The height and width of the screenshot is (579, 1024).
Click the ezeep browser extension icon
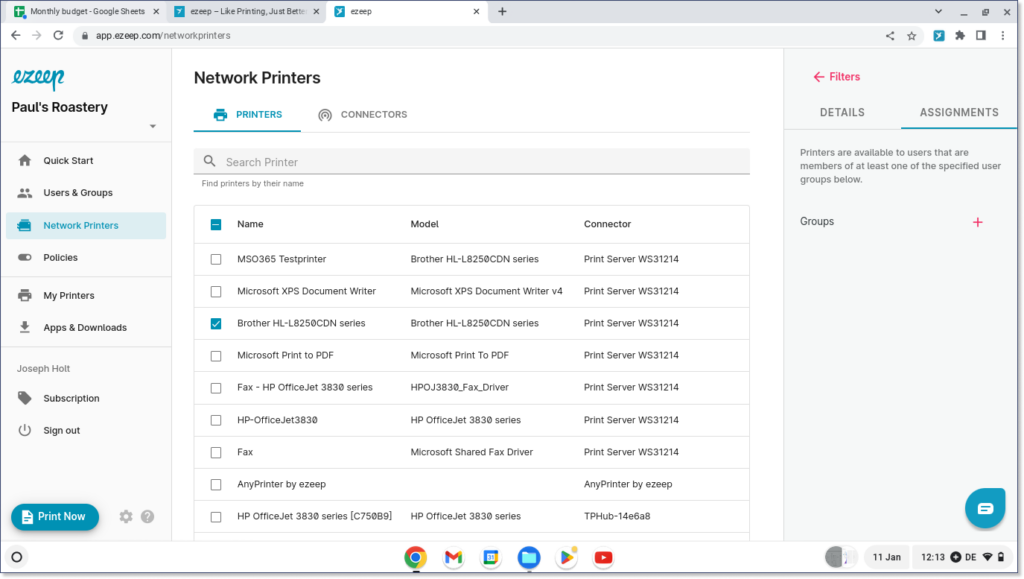point(938,36)
